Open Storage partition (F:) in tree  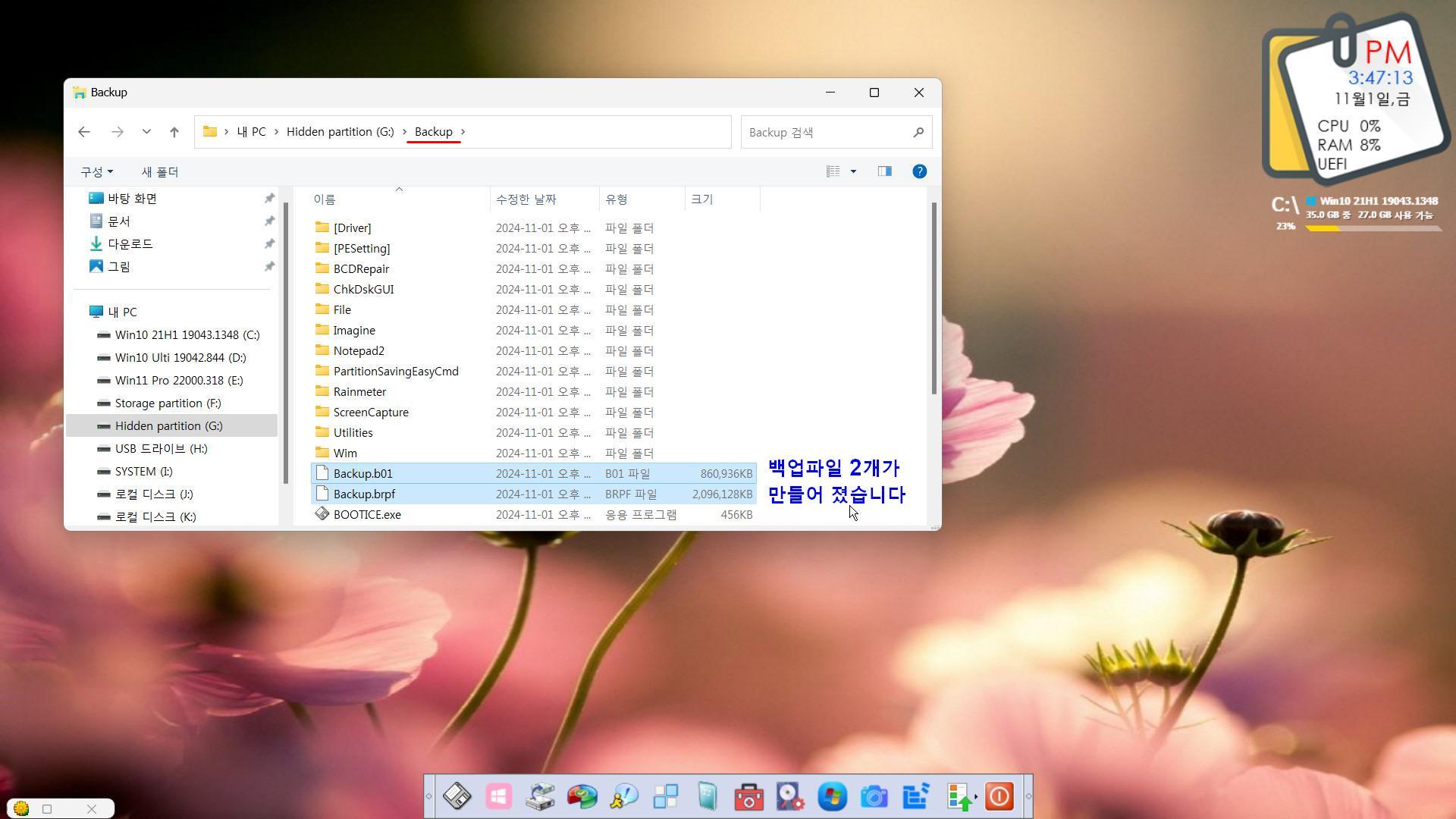pyautogui.click(x=168, y=403)
